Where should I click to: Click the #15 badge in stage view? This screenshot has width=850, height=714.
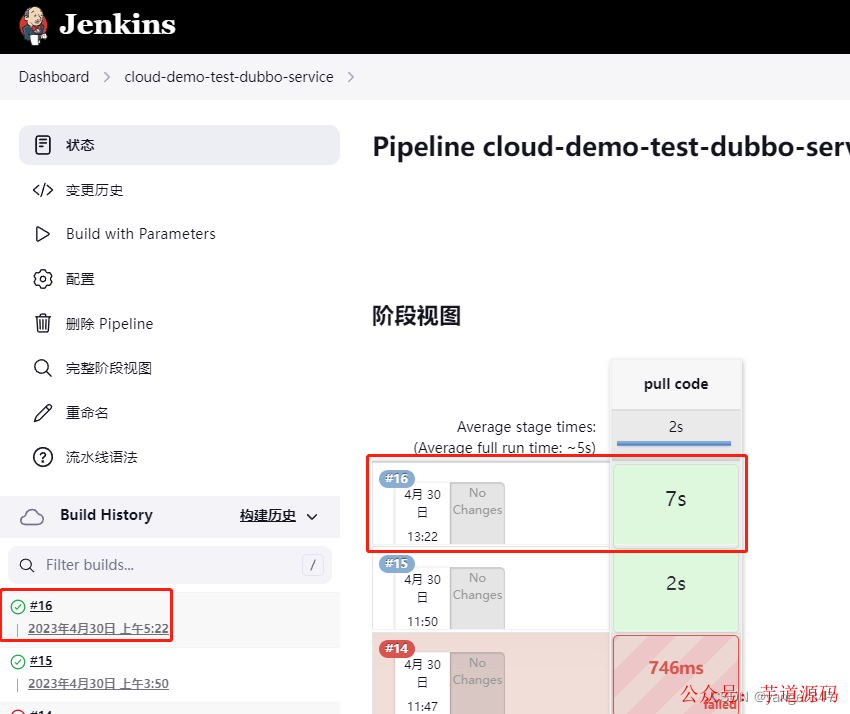pyautogui.click(x=397, y=564)
